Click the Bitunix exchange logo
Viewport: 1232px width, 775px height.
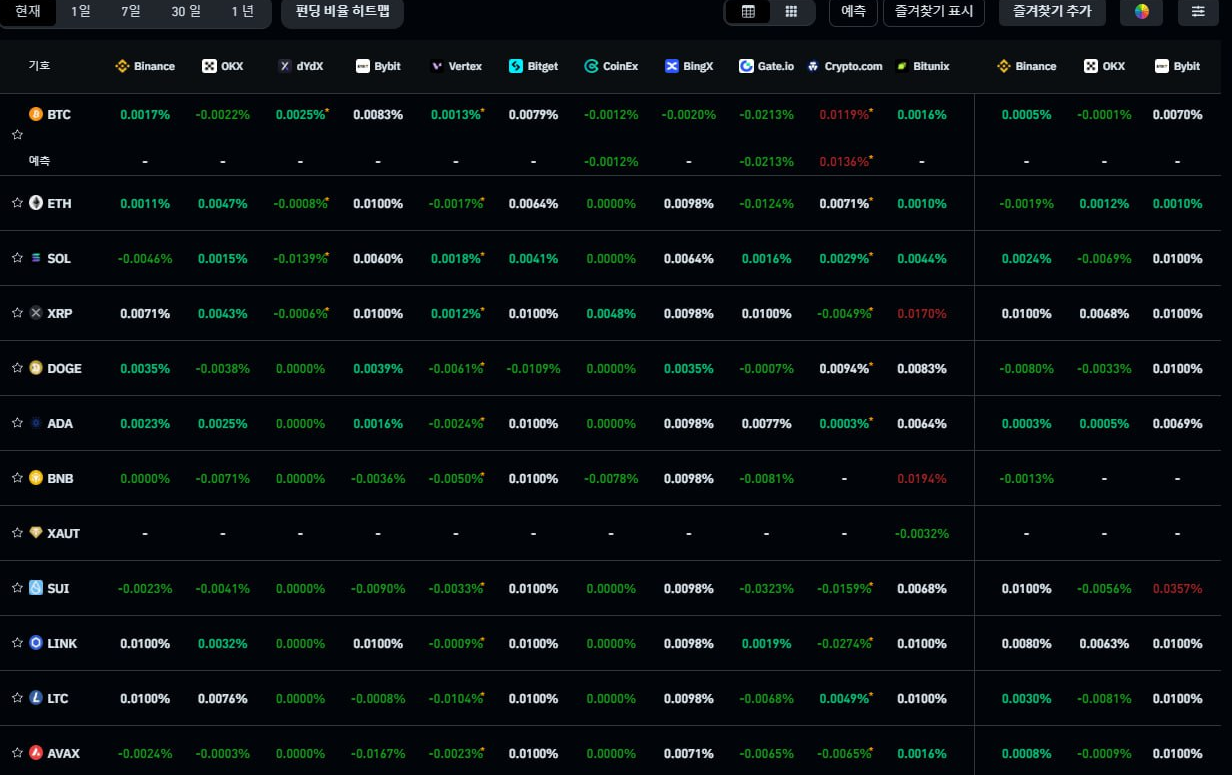coord(903,66)
